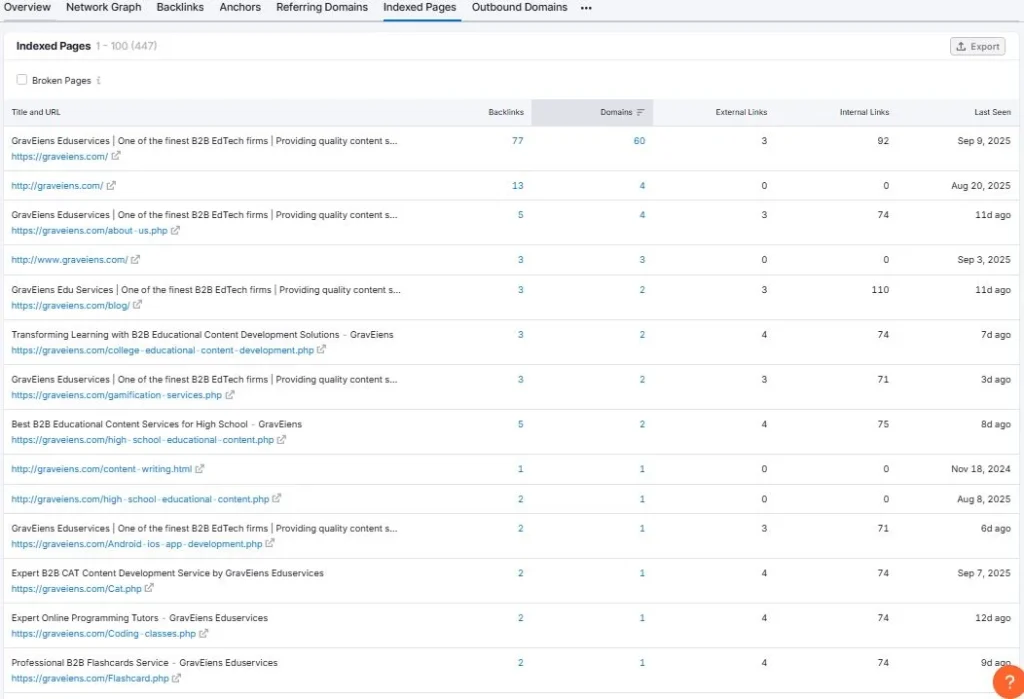
Task: Open the orange help question mark button
Action: pos(1009,682)
